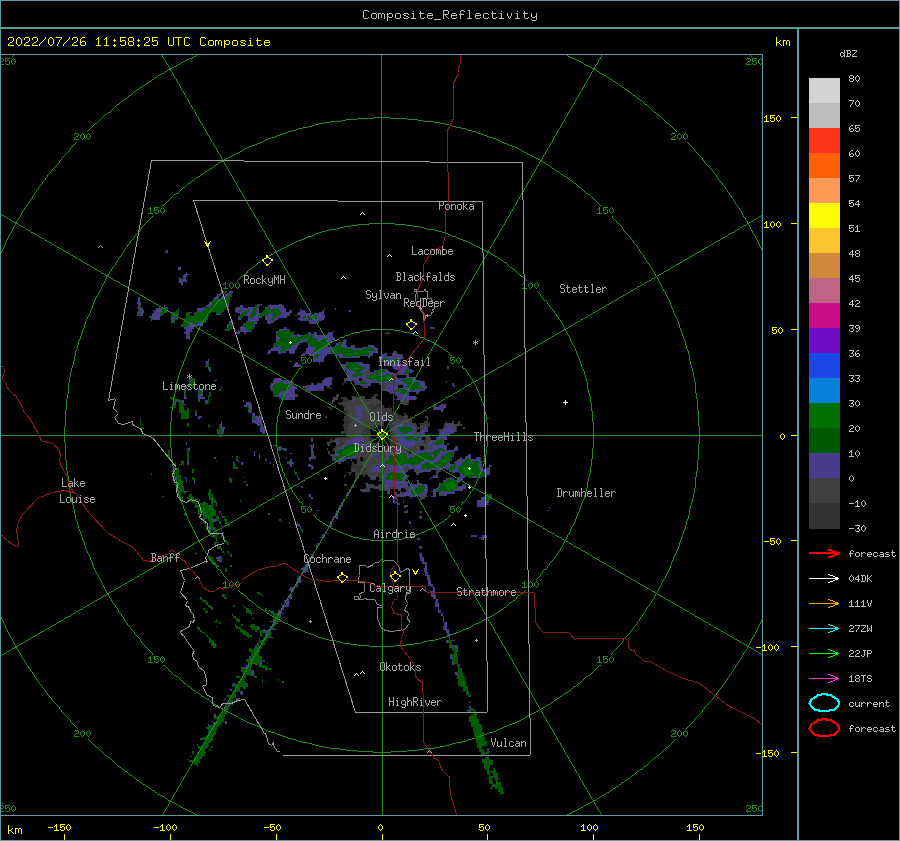
Task: Click the Cochrane city label
Action: pos(327,559)
